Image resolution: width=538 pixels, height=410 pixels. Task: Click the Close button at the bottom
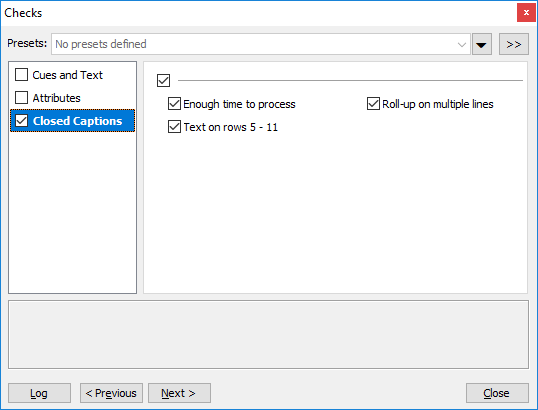click(x=497, y=393)
